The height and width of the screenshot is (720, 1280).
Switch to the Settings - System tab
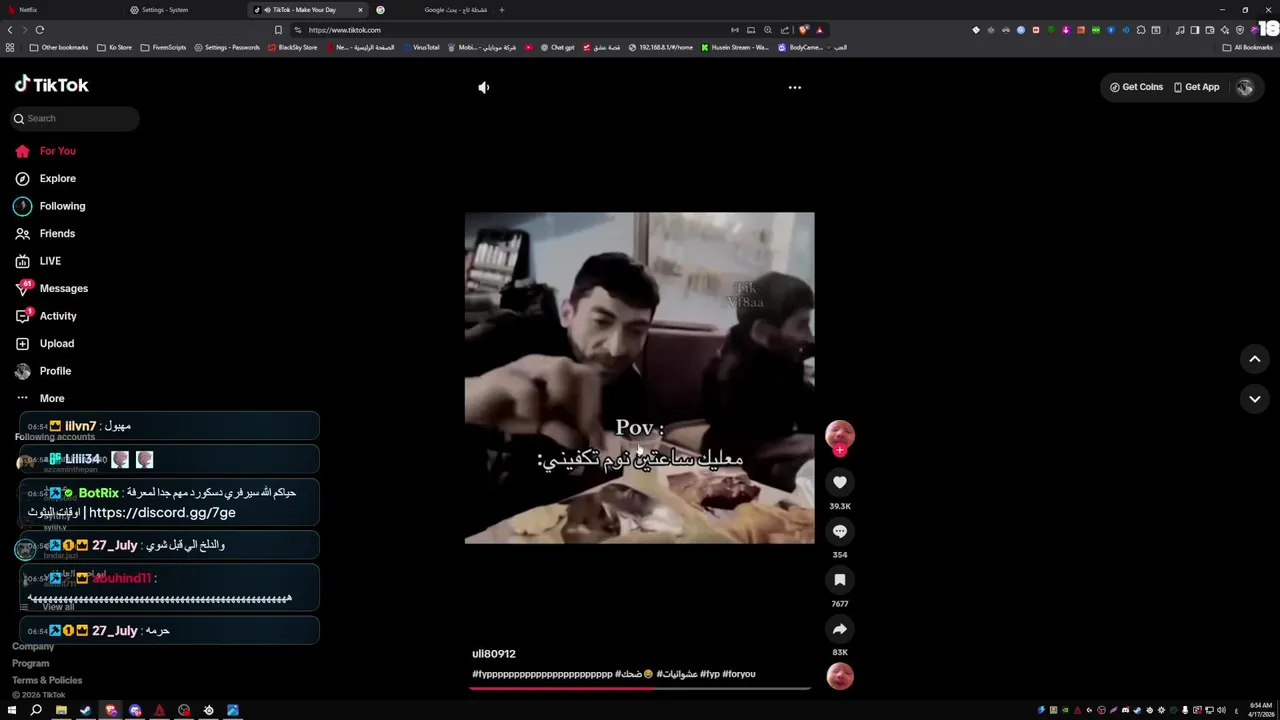pos(185,10)
